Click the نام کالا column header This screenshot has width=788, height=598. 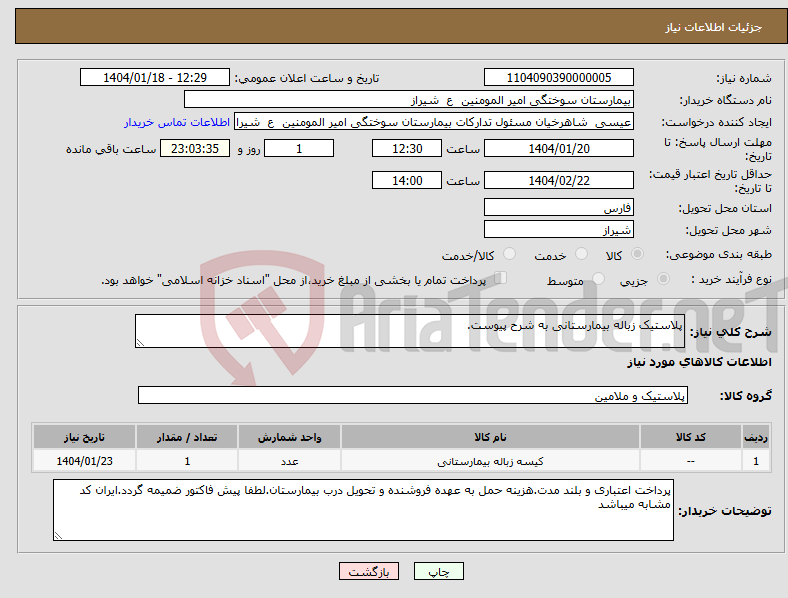(x=490, y=437)
